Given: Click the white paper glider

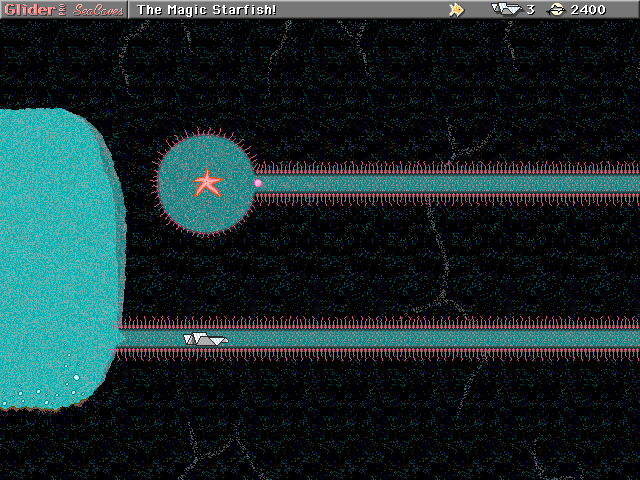Looking at the screenshot, I should pyautogui.click(x=205, y=340).
